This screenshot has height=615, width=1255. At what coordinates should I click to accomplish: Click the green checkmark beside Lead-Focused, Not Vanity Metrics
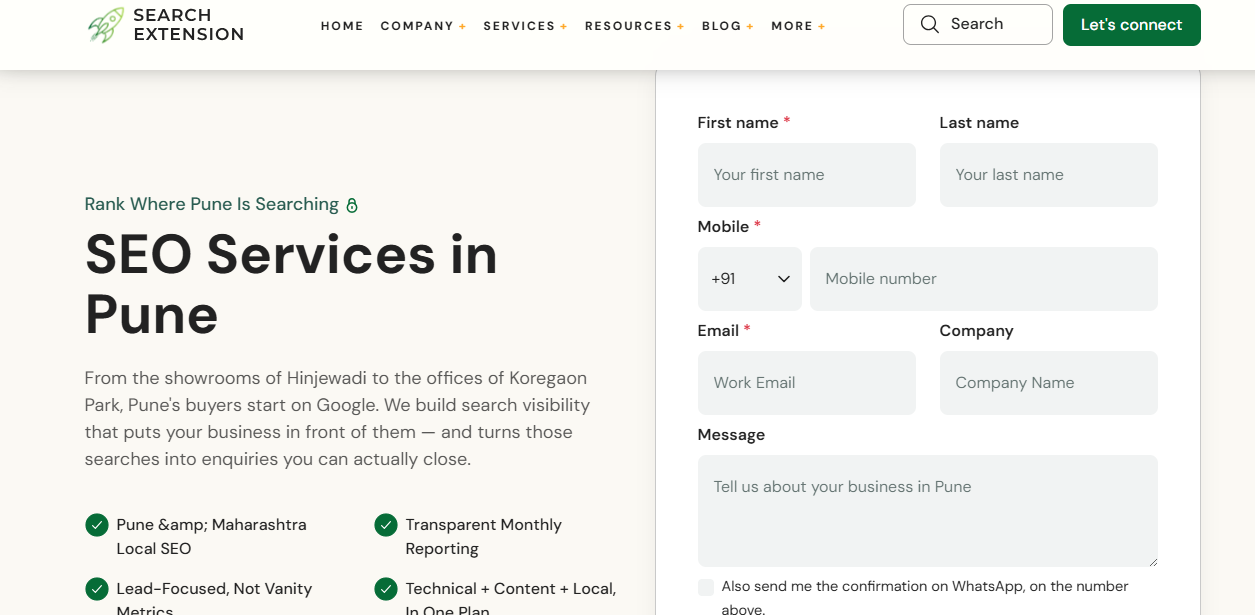pyautogui.click(x=97, y=589)
